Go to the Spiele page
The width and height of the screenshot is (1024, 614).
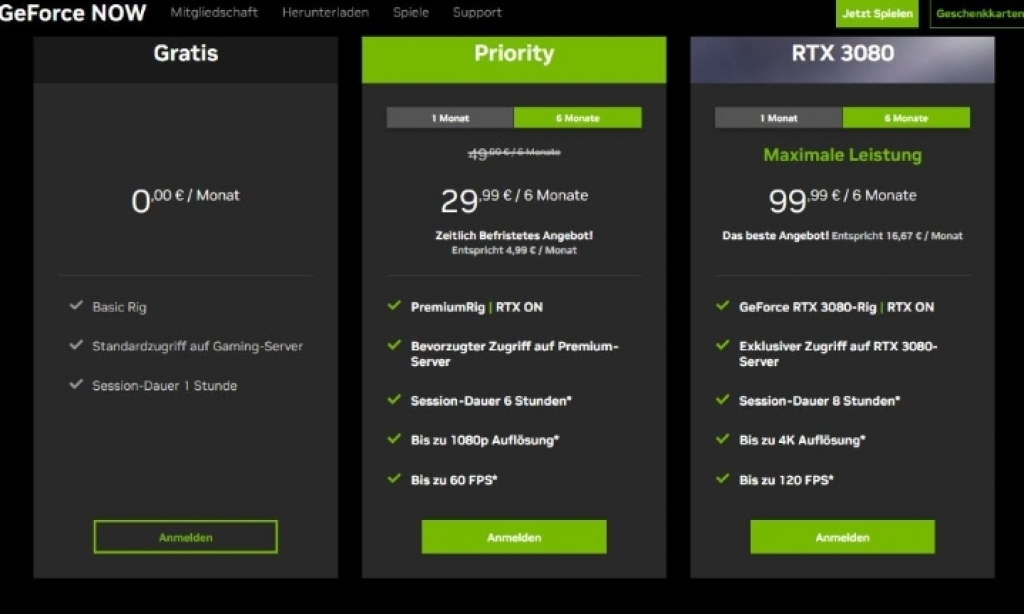point(411,13)
